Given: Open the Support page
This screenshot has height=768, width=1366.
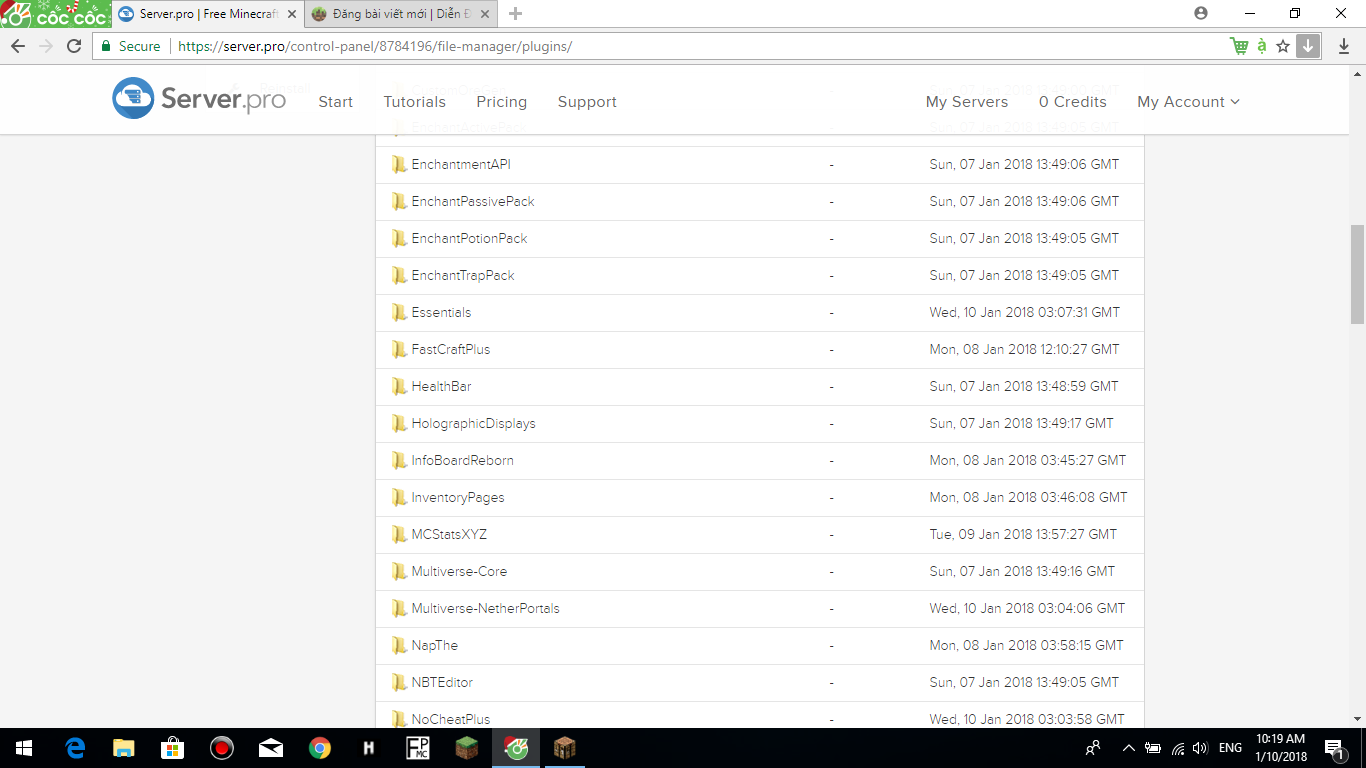Looking at the screenshot, I should point(587,102).
